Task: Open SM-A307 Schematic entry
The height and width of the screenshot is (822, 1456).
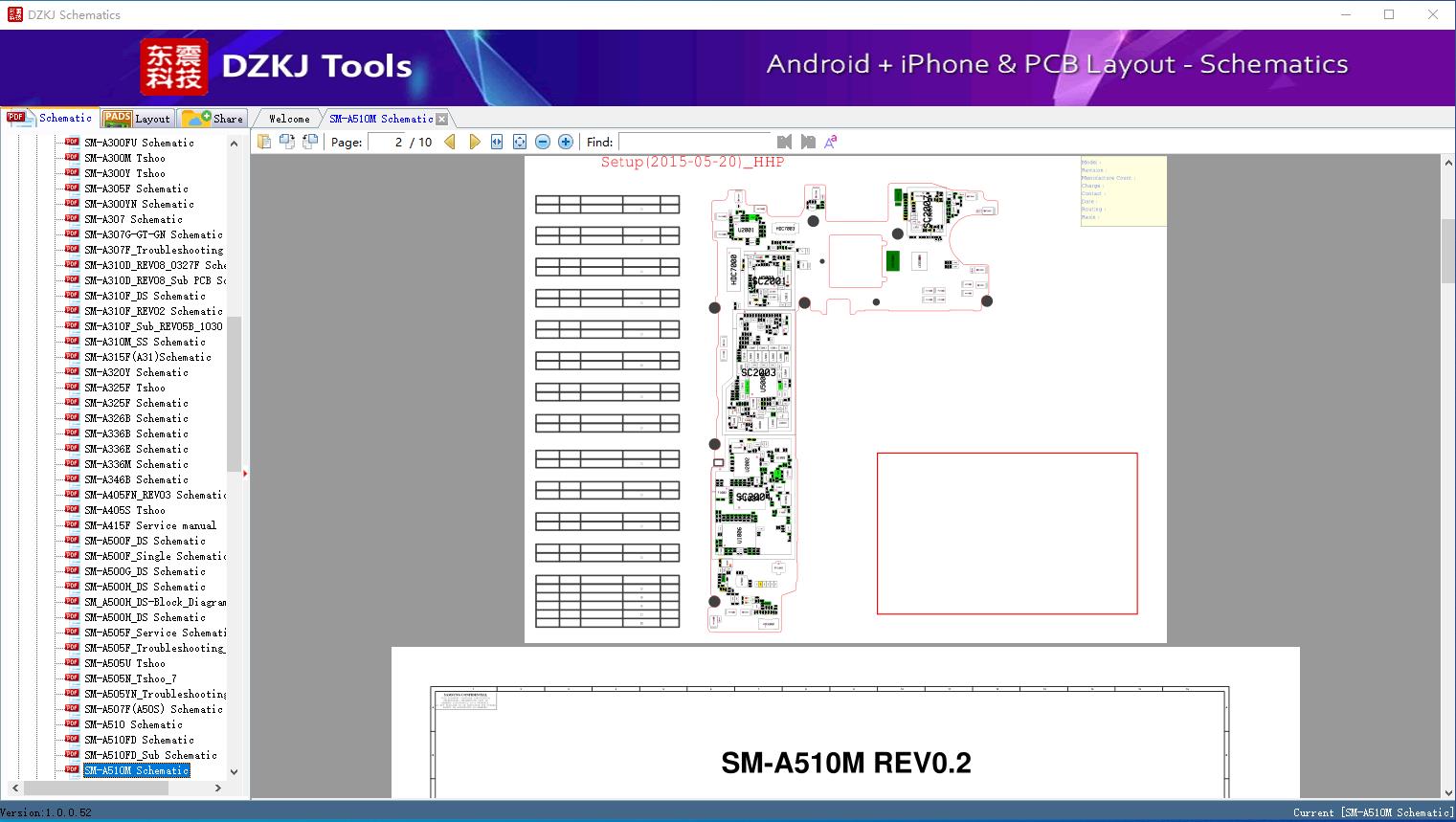Action: point(133,219)
